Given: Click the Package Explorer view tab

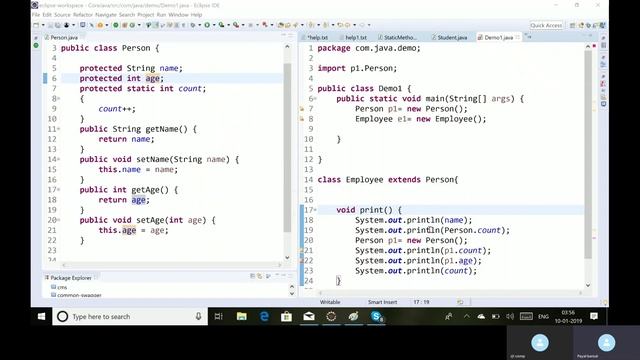Looking at the screenshot, I should coord(70,278).
